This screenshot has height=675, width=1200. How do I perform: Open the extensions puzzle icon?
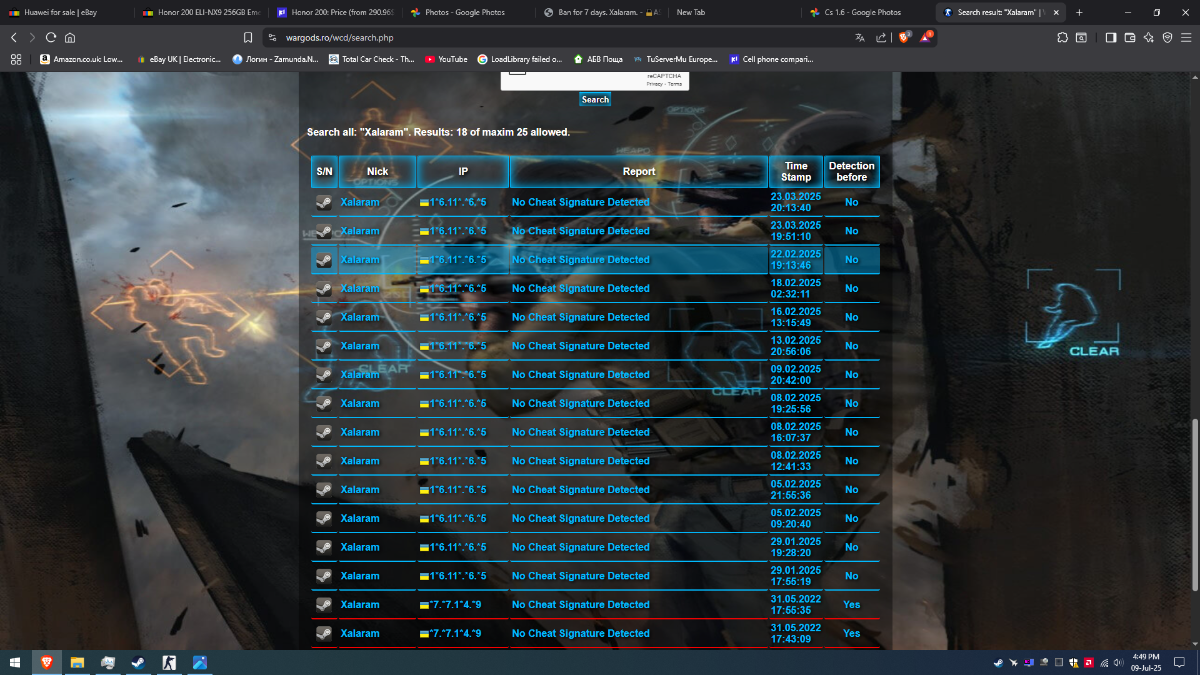(x=1062, y=37)
